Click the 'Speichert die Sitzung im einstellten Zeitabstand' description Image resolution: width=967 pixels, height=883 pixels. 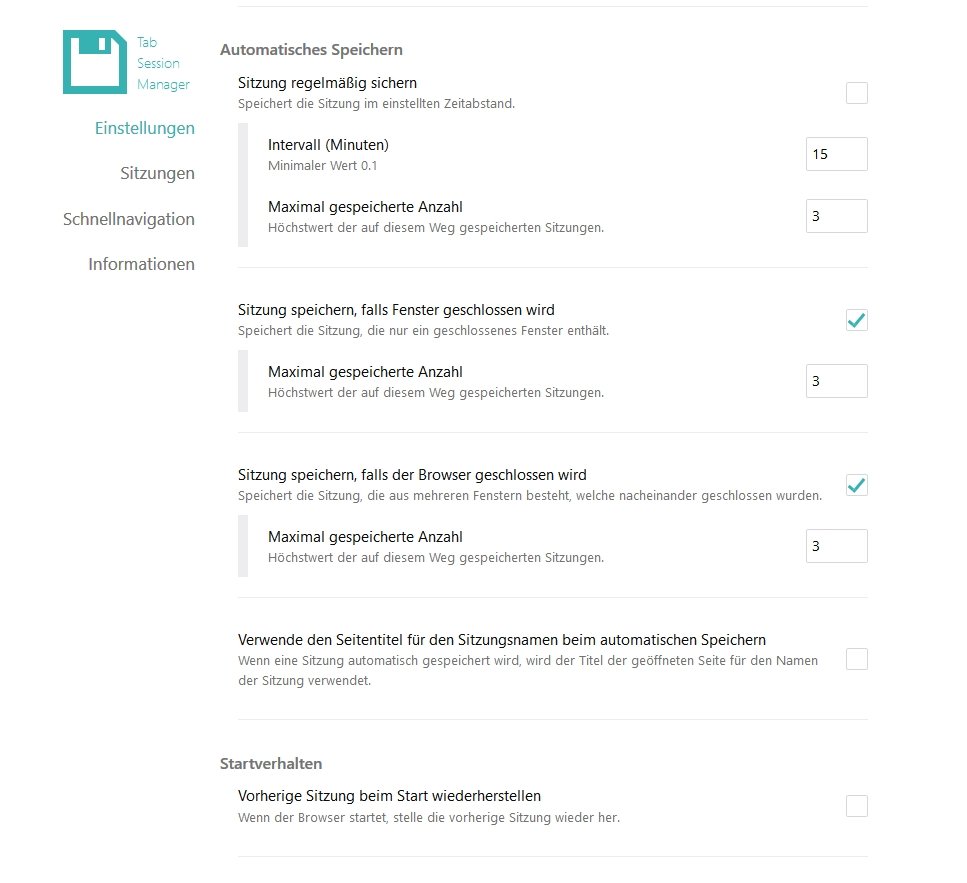point(376,103)
